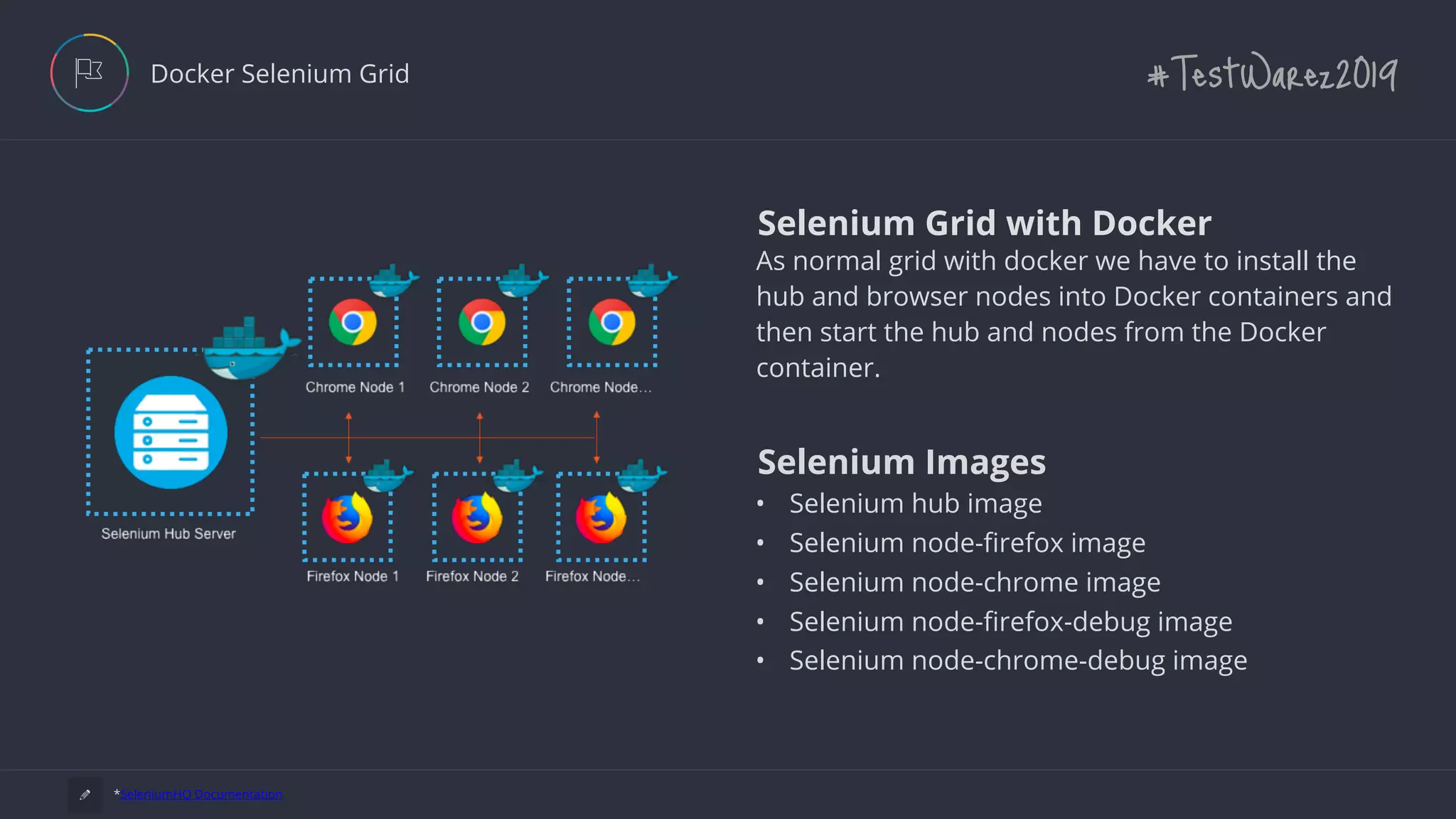Click the Docker whale on Firefox Node 2
1456x819 pixels.
pos(518,476)
